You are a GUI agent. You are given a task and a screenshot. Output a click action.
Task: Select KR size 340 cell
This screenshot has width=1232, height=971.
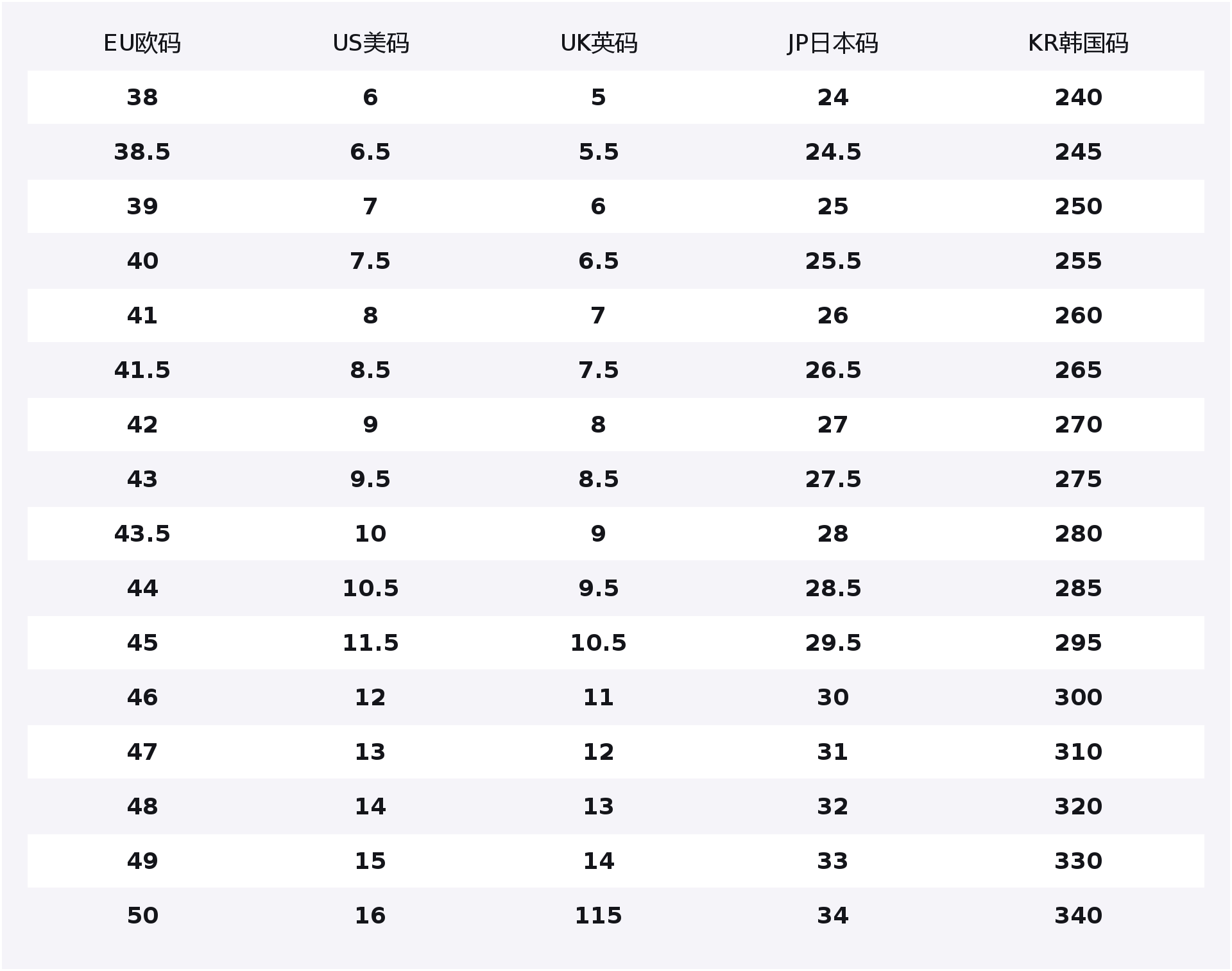point(1078,916)
